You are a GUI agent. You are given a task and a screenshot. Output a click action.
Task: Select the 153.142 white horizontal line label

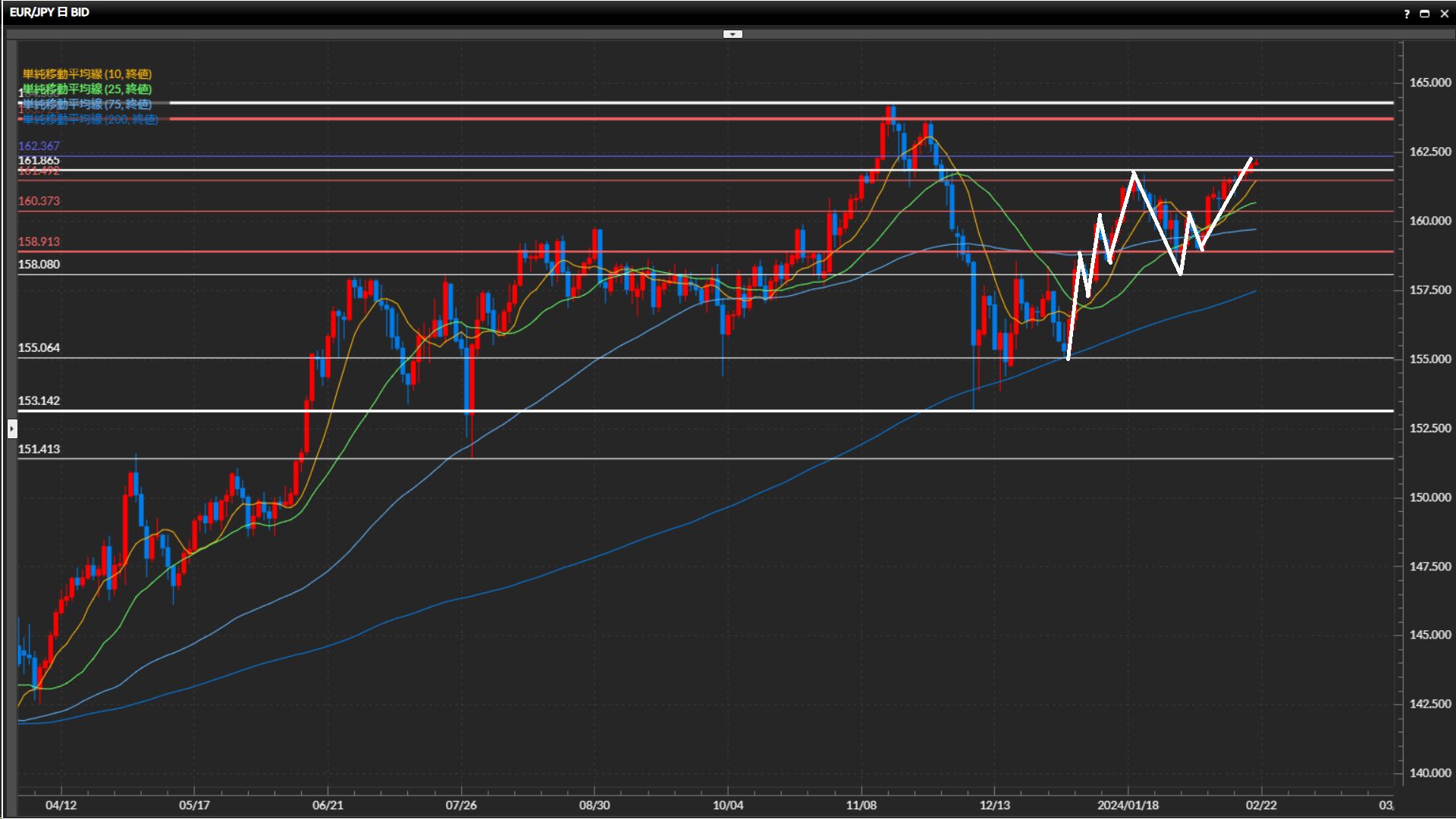tap(39, 400)
